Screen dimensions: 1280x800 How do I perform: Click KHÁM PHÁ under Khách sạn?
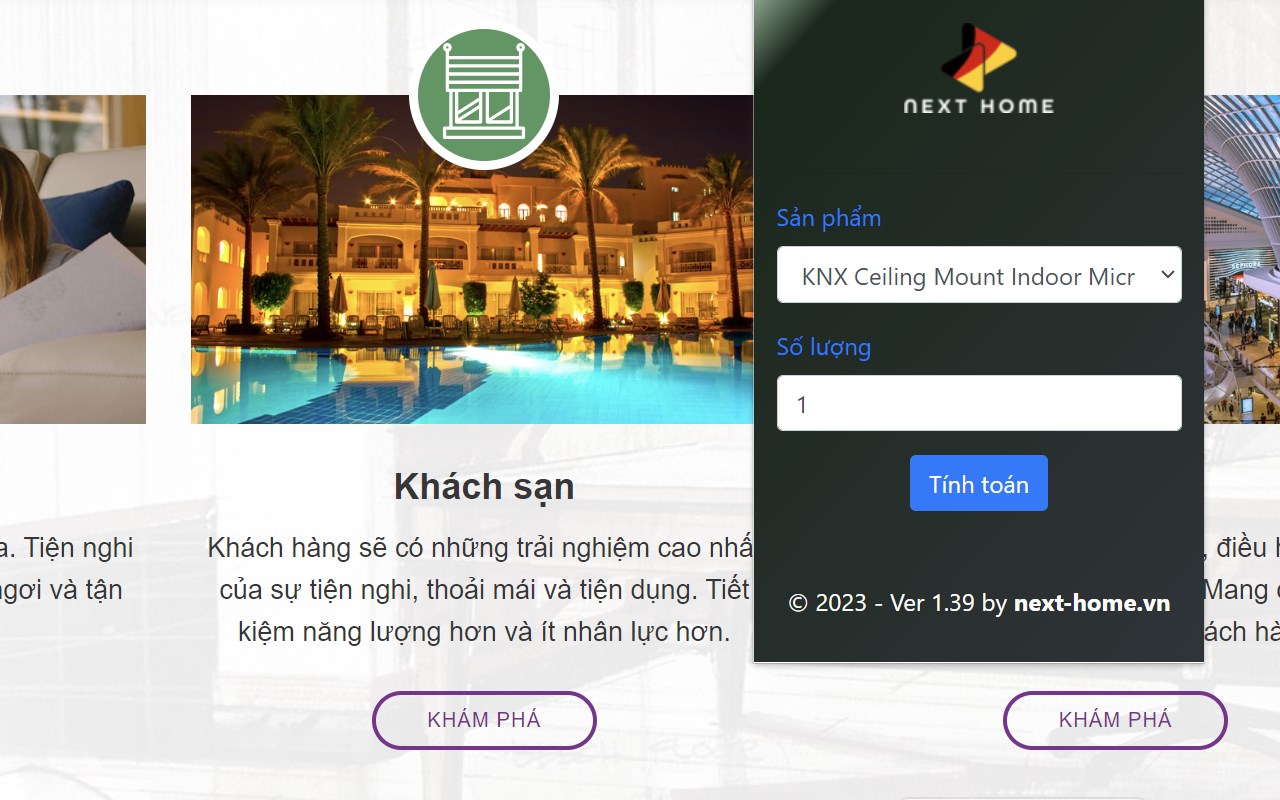click(x=484, y=720)
